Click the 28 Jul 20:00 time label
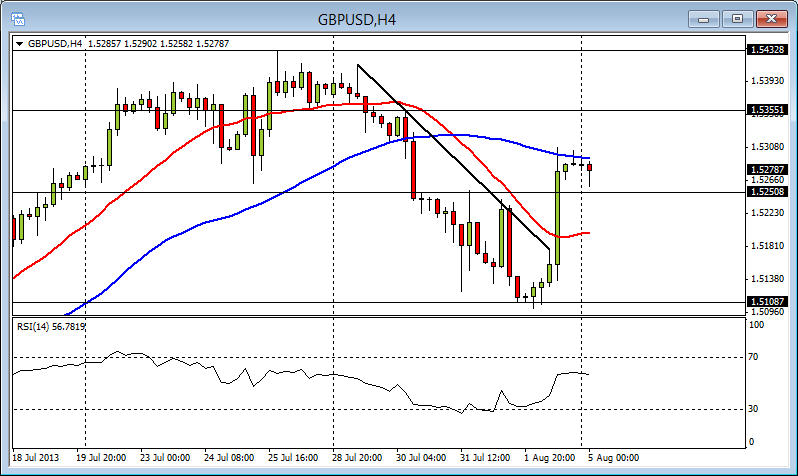The width and height of the screenshot is (798, 476). coord(357,458)
